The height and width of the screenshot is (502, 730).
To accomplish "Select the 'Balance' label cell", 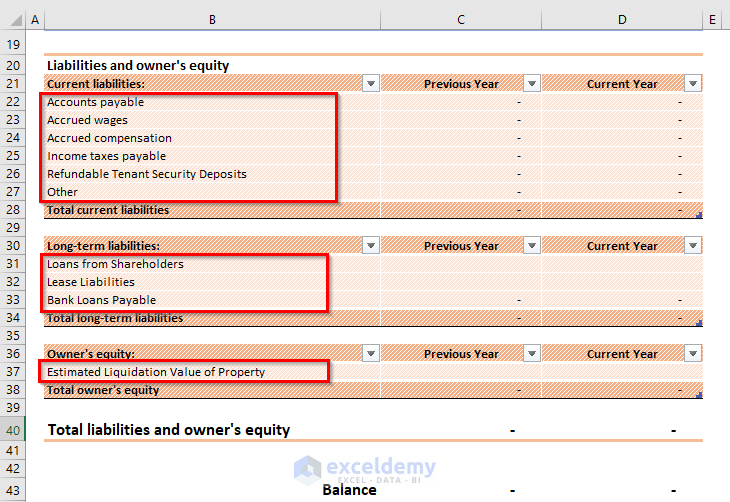I will 212,490.
